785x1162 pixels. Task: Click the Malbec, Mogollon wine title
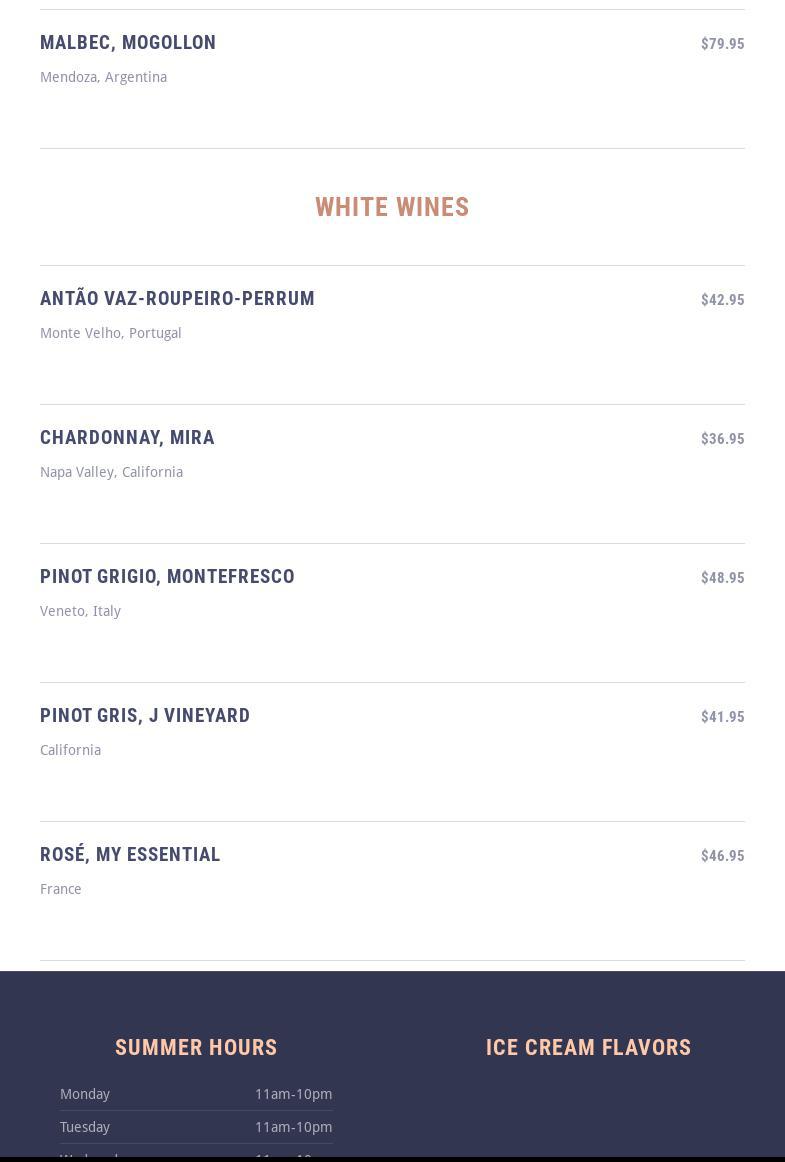pos(128,43)
